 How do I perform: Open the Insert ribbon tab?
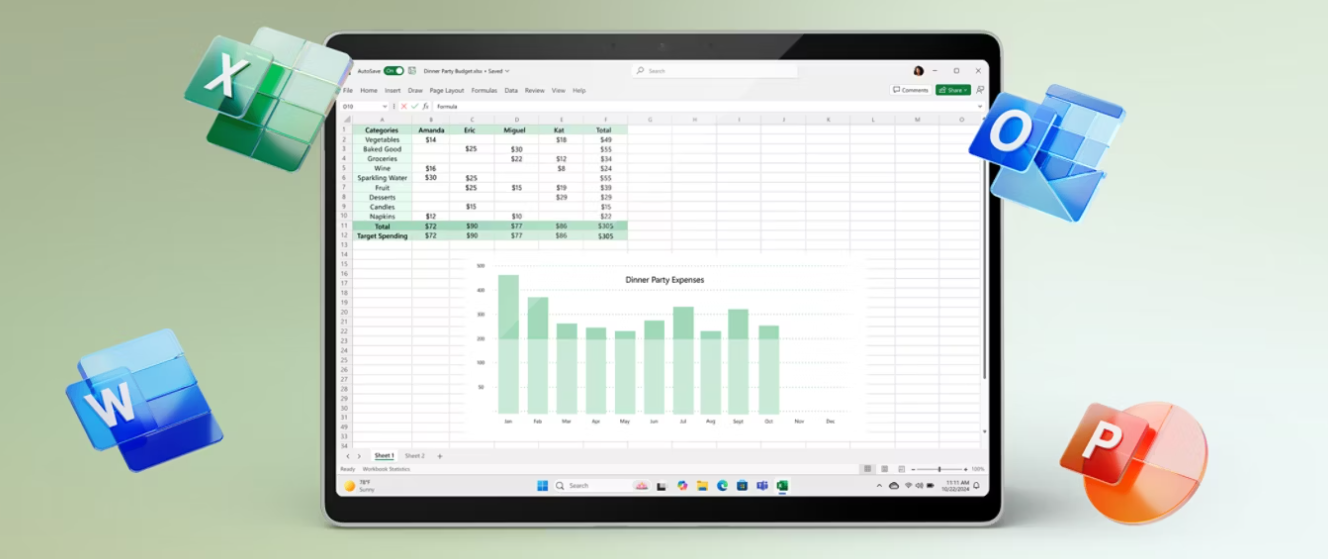pos(392,90)
